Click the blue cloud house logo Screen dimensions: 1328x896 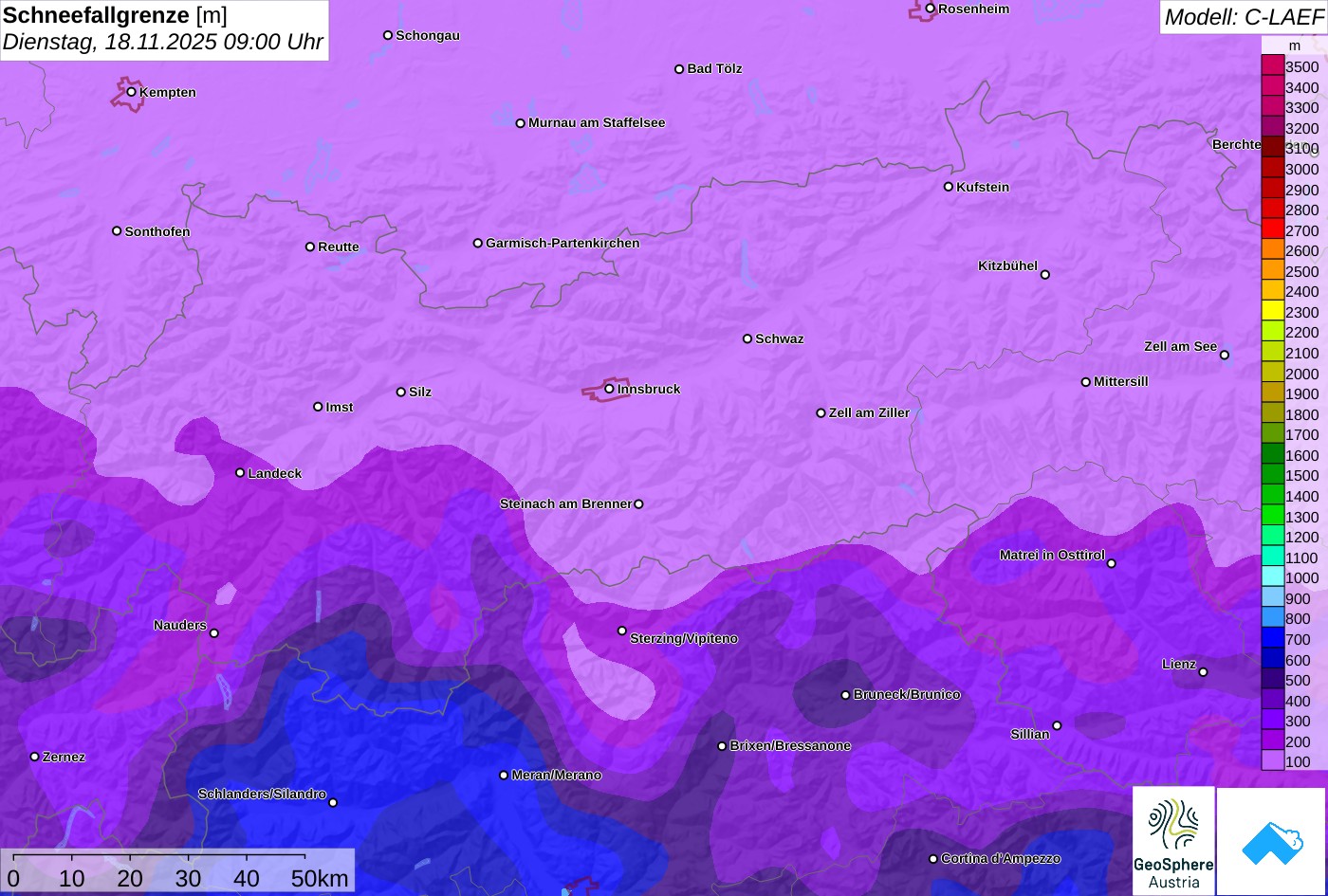coord(1272,842)
